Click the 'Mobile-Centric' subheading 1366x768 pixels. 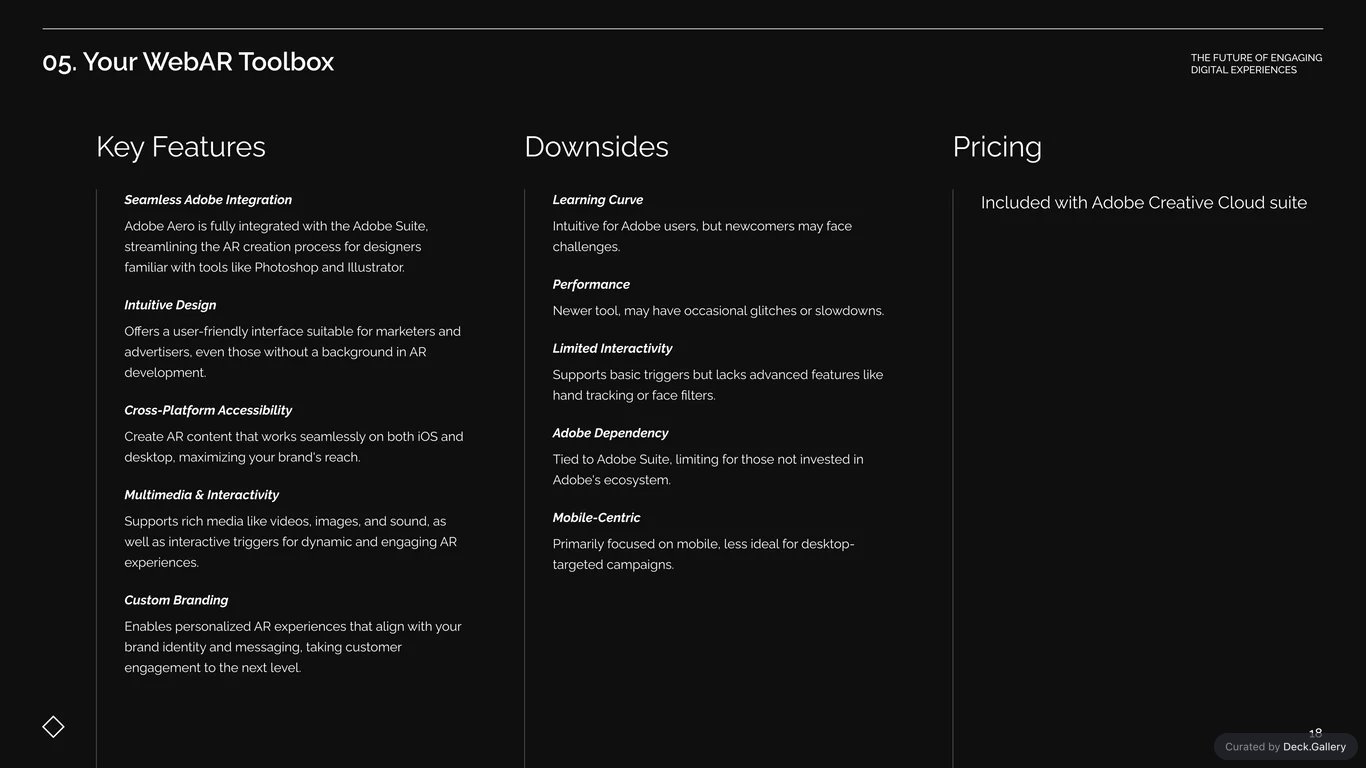point(596,518)
